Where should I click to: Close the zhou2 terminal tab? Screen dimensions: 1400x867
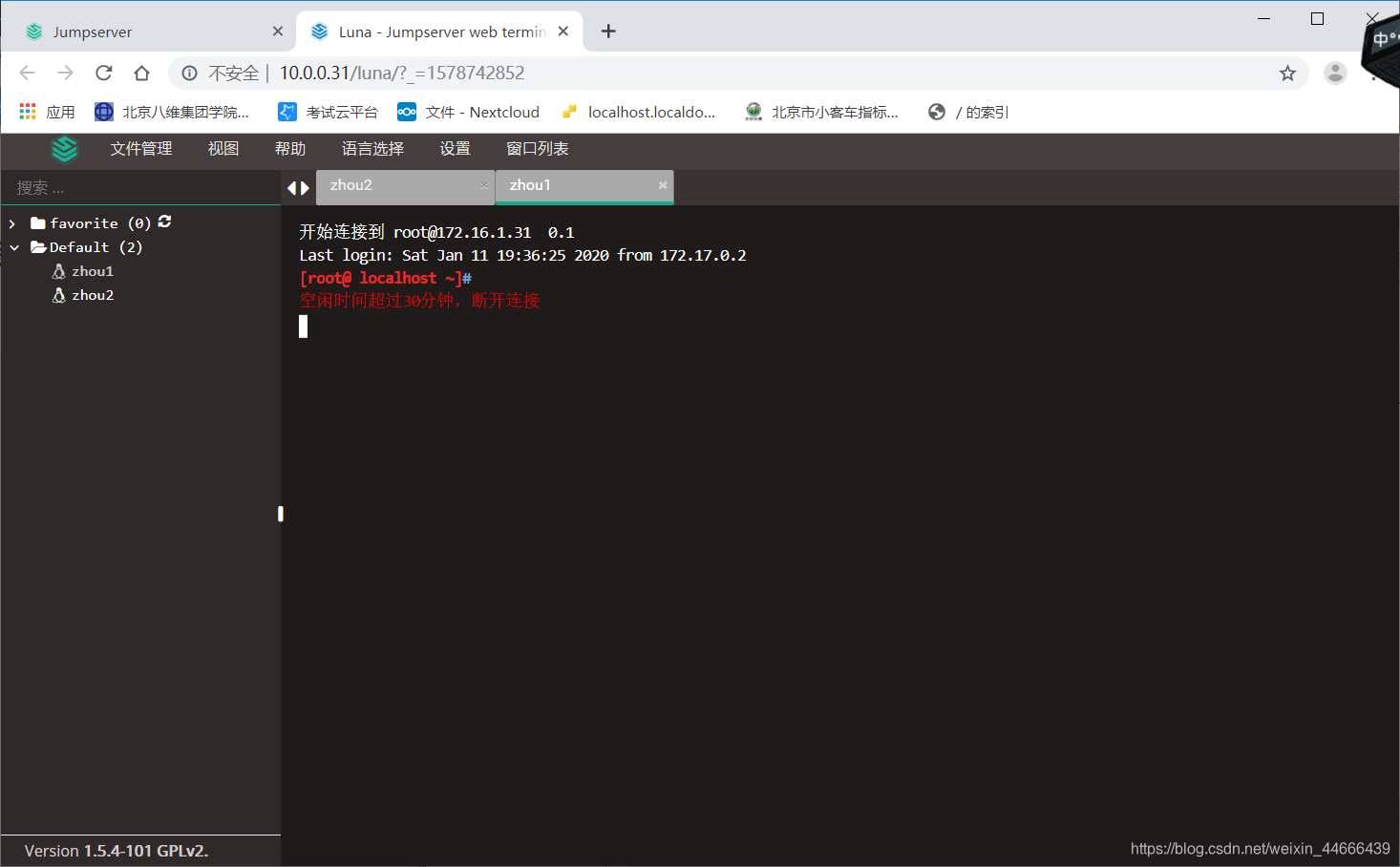[484, 185]
